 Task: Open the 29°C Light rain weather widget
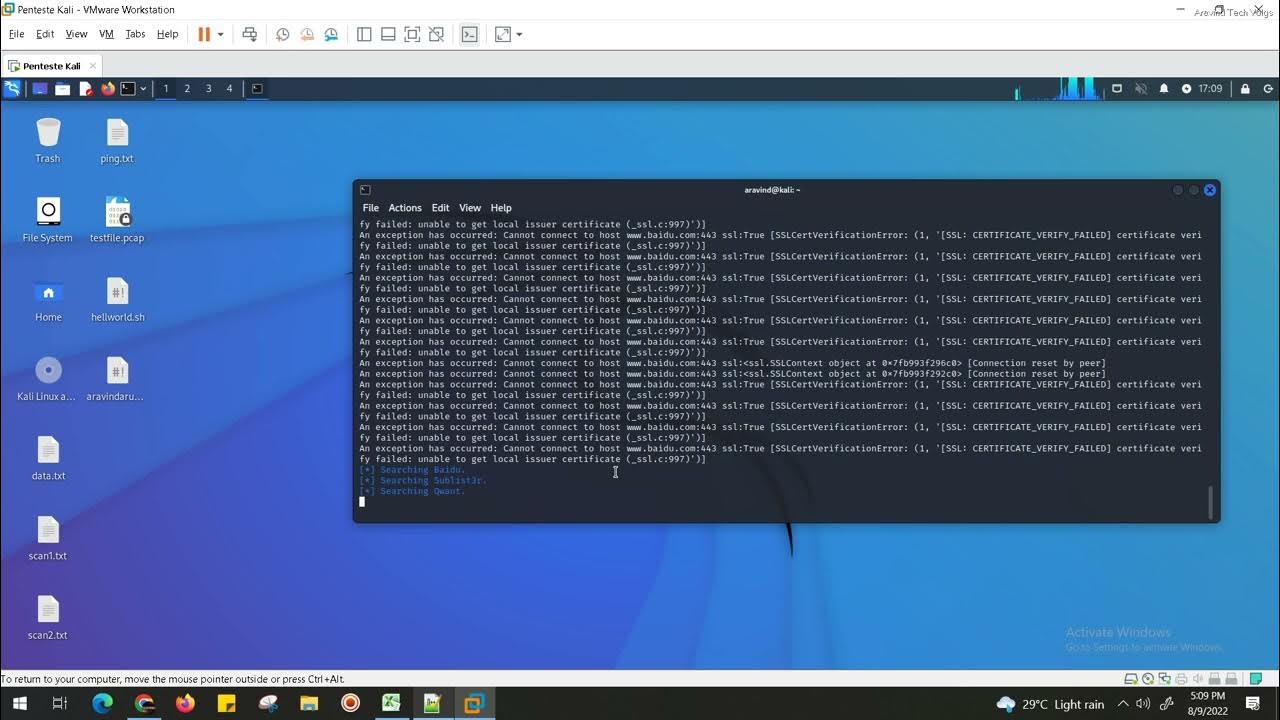coord(1050,704)
